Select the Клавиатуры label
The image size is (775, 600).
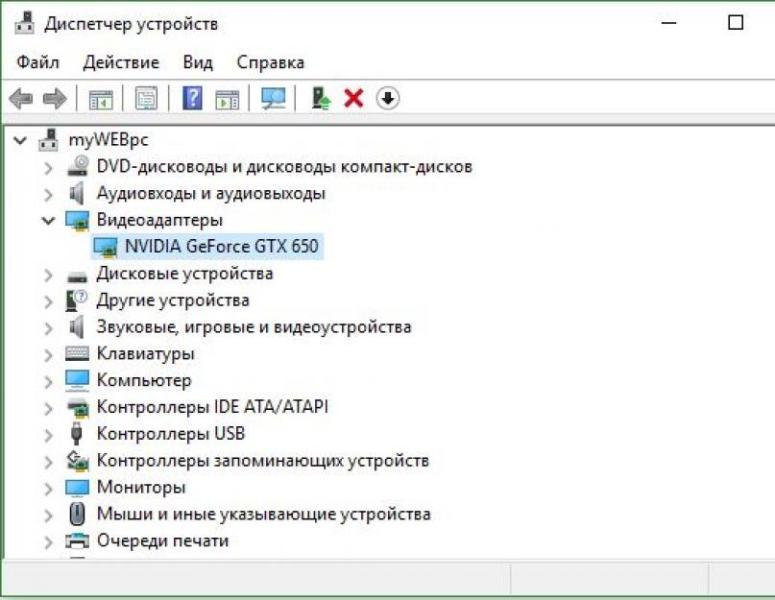pos(146,353)
